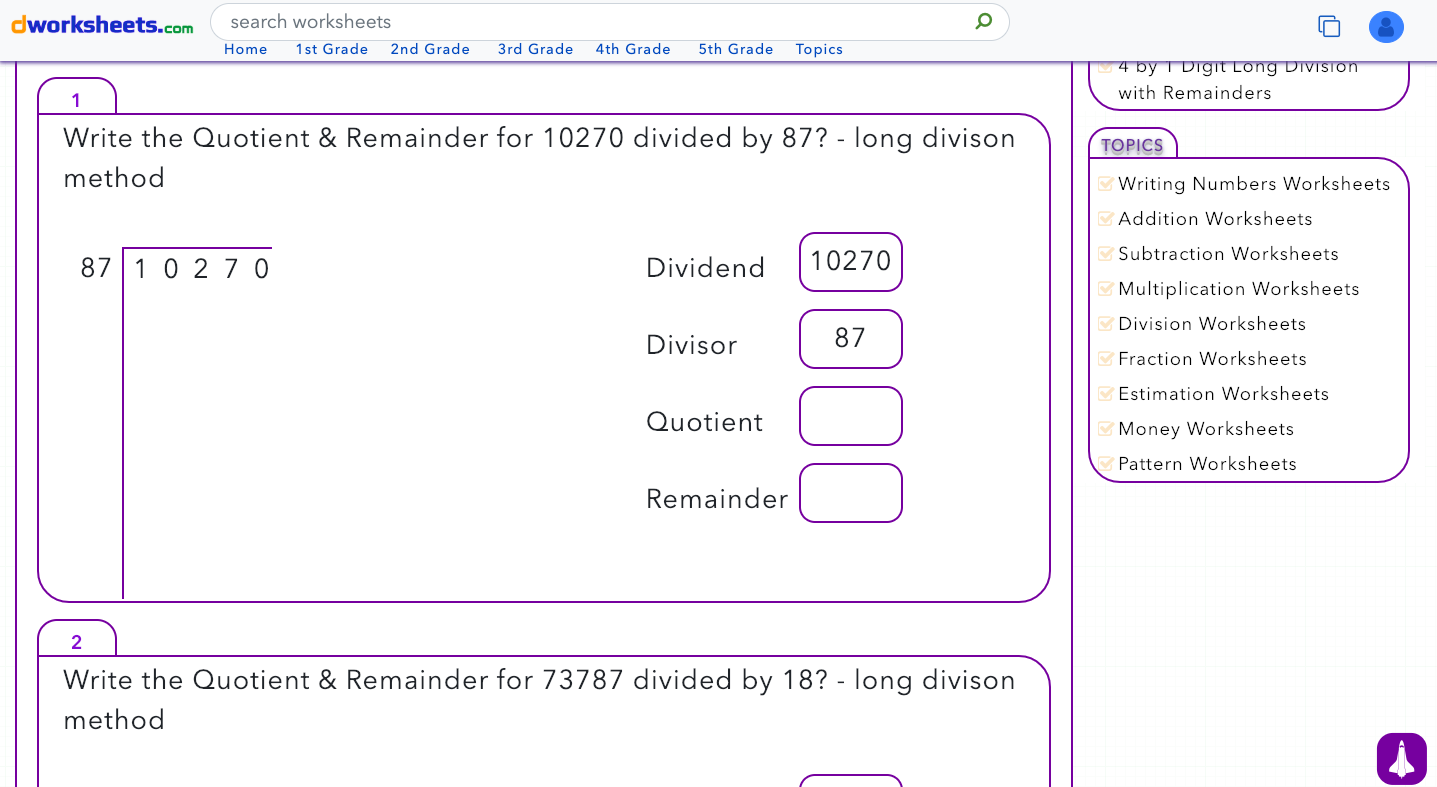Toggle the checkbox for Estimation Worksheets

pyautogui.click(x=1106, y=393)
